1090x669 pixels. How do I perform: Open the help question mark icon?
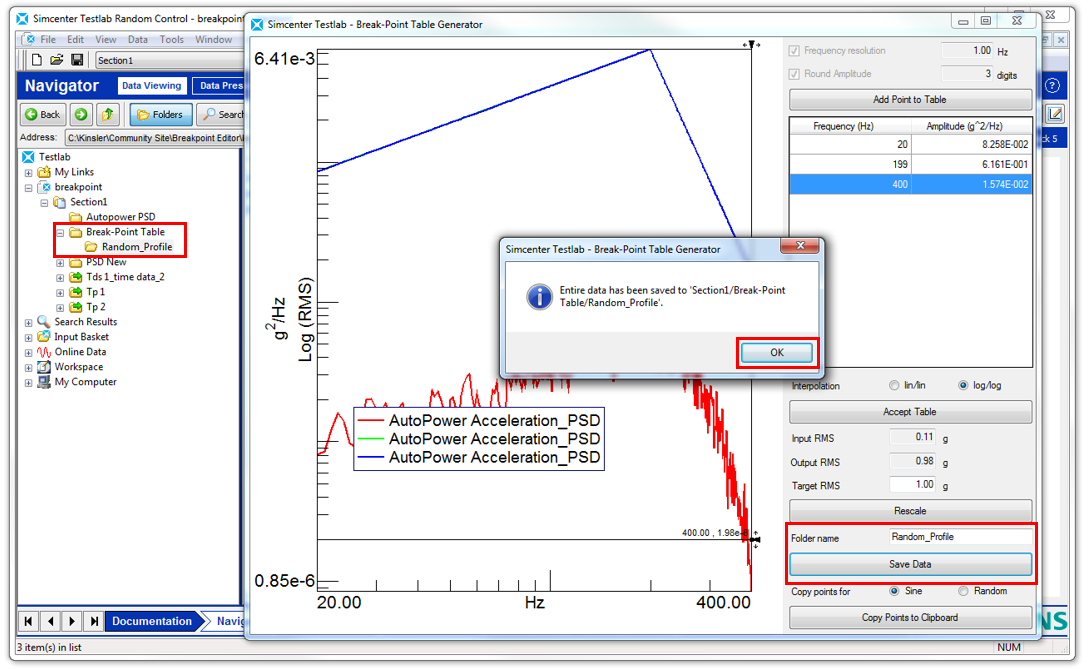1052,86
